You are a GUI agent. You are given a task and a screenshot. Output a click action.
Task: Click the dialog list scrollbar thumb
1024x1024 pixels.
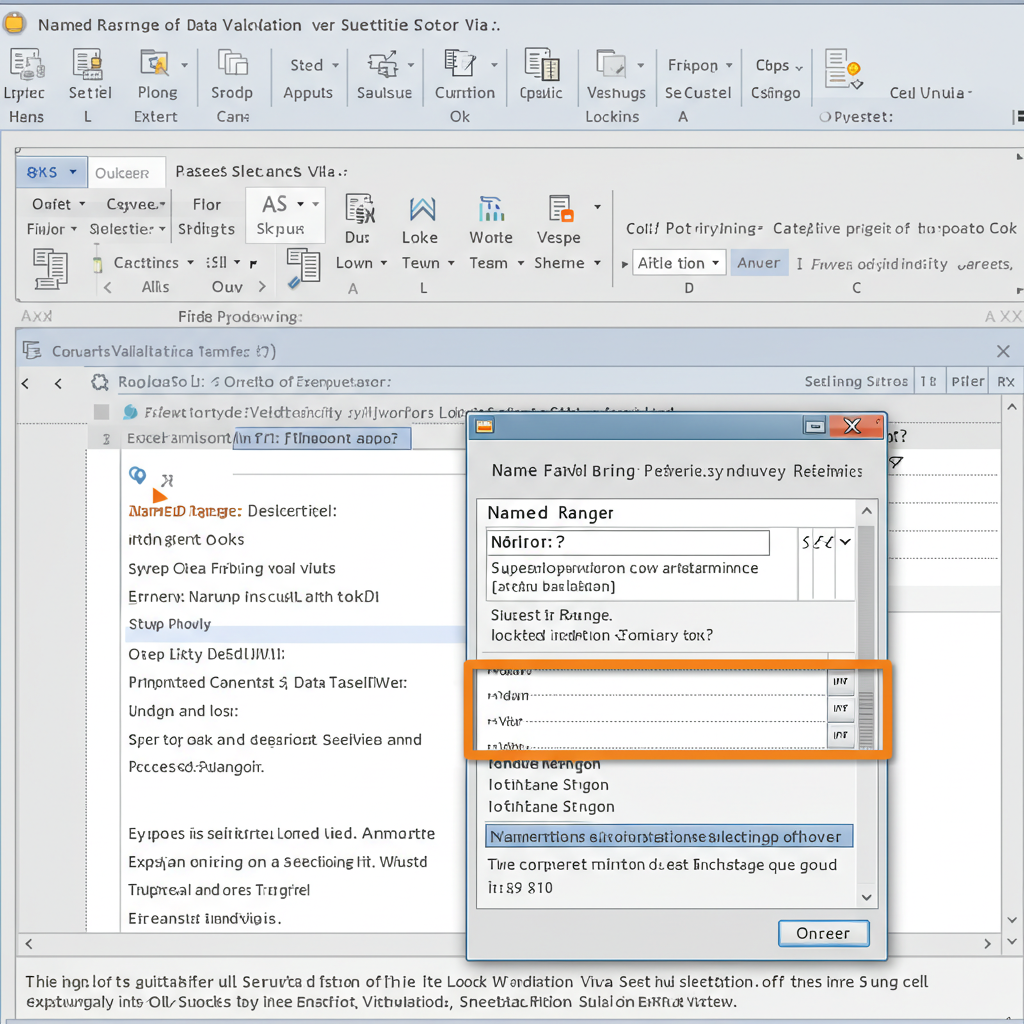tap(867, 719)
